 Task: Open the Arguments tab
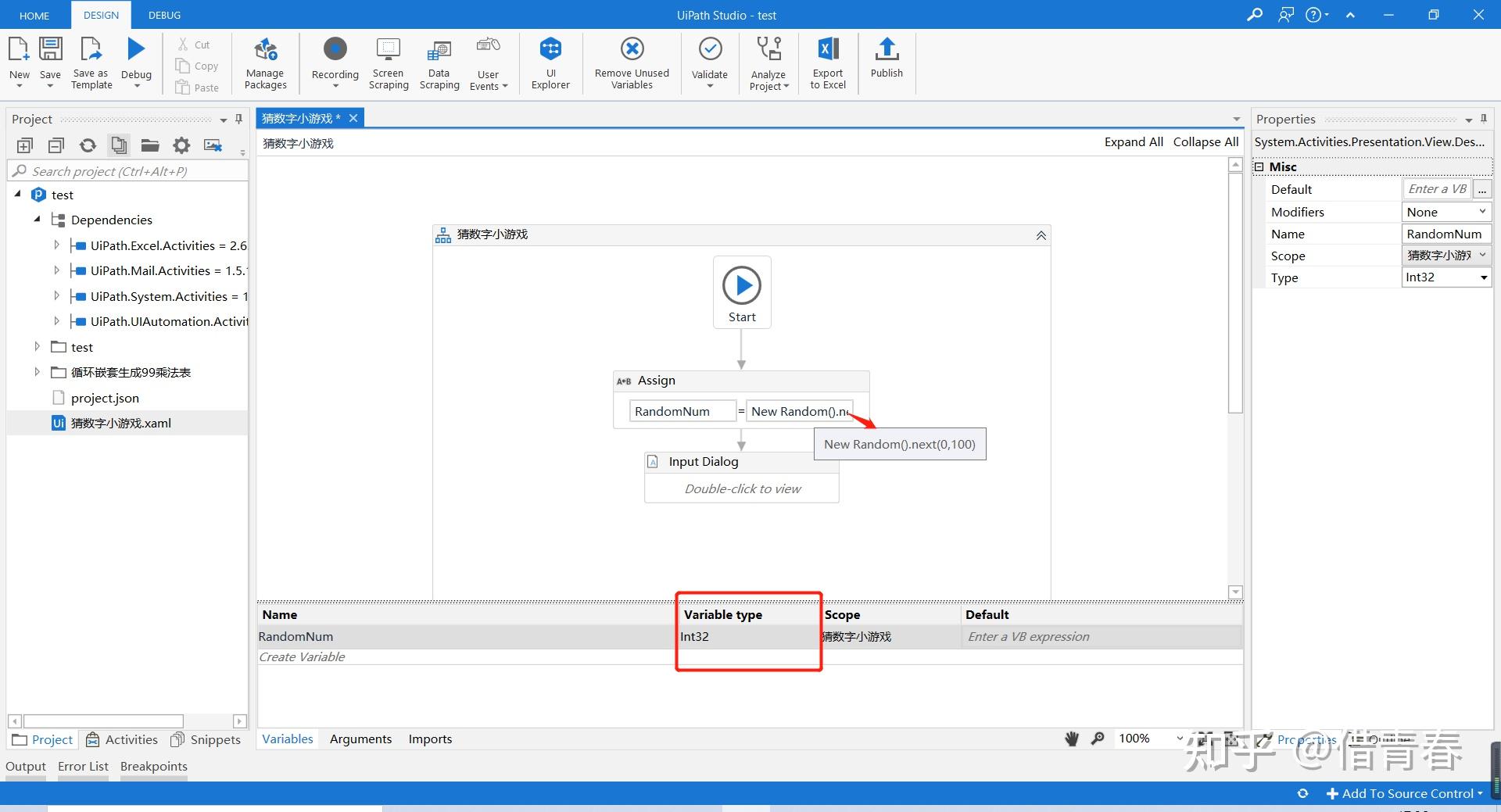tap(360, 739)
